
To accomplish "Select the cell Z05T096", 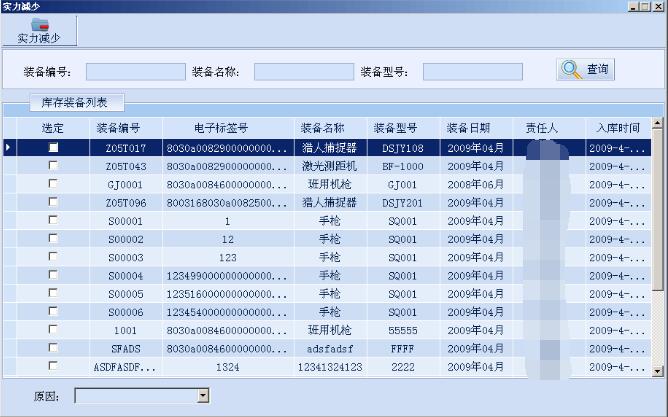I will click(x=126, y=203).
